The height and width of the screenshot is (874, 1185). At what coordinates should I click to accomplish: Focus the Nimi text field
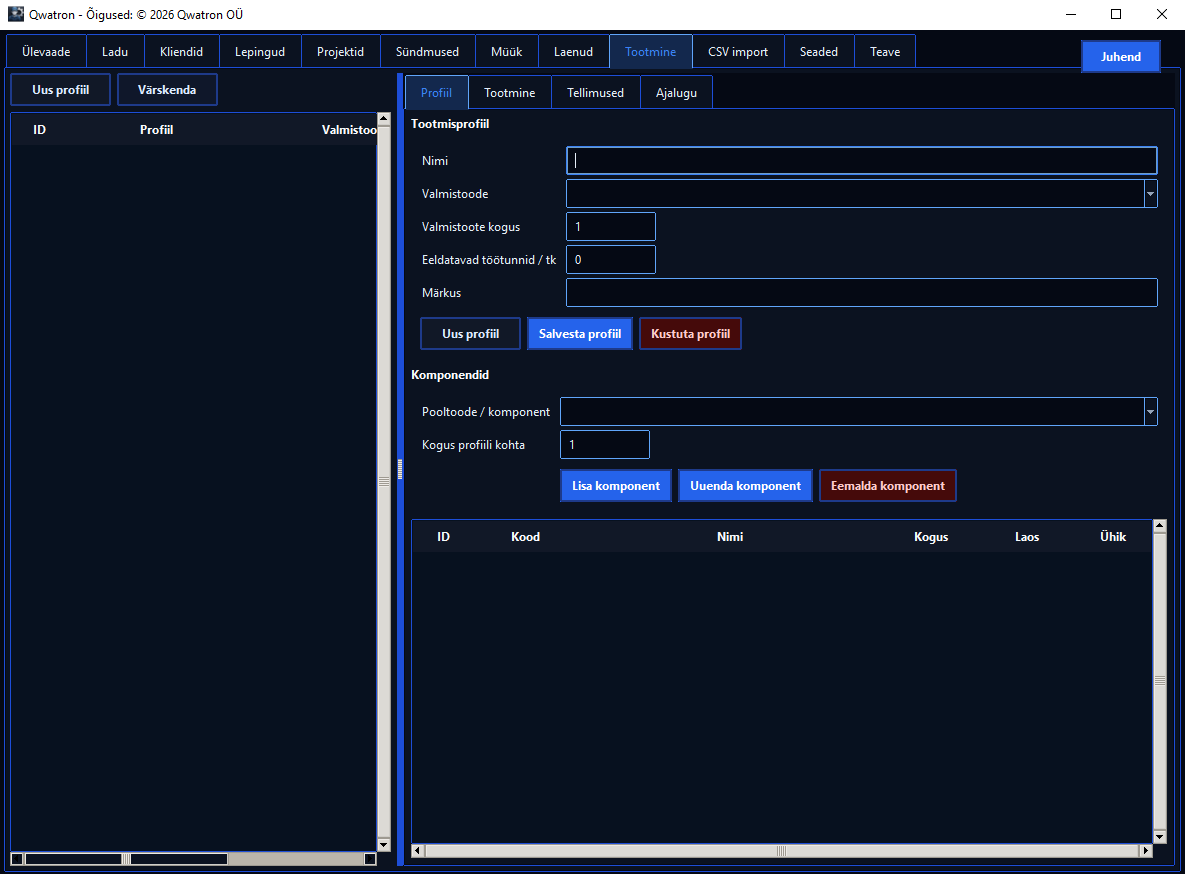click(862, 160)
